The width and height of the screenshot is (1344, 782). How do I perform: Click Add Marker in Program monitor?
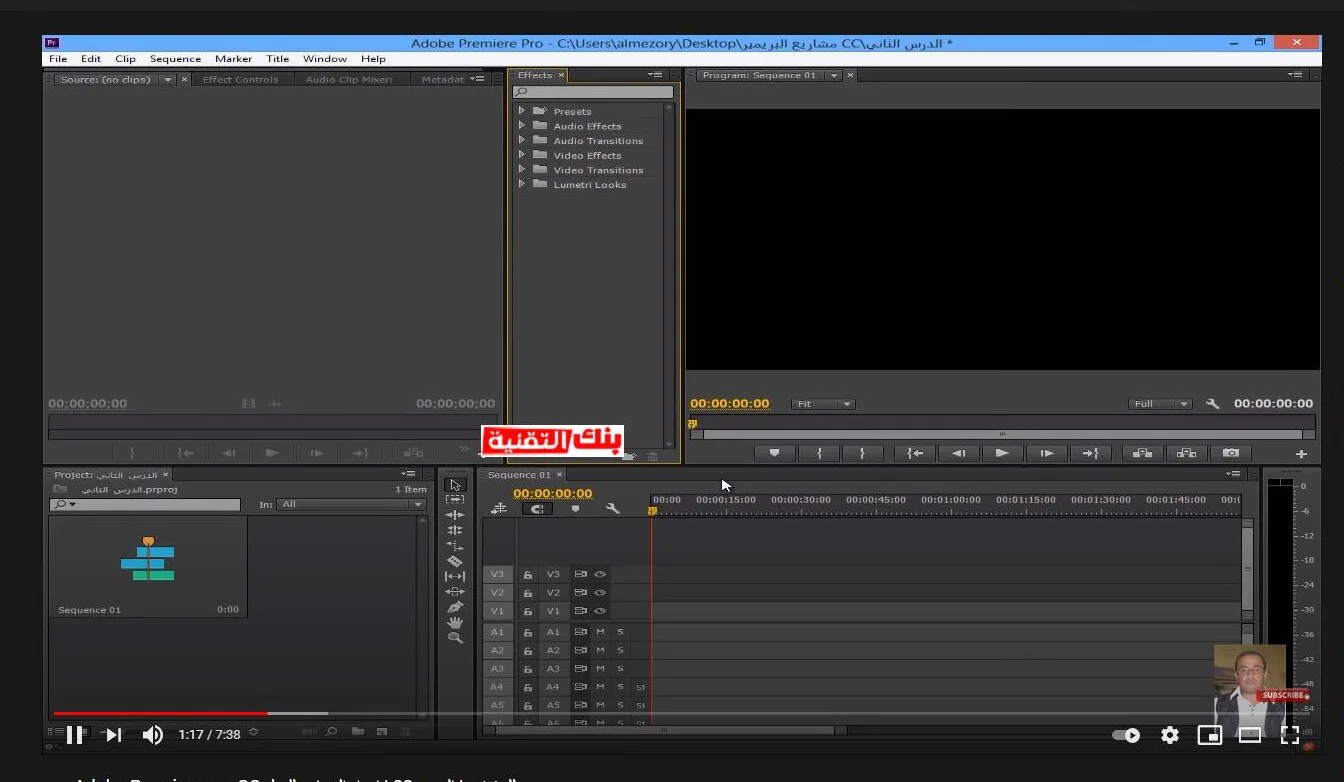point(774,453)
